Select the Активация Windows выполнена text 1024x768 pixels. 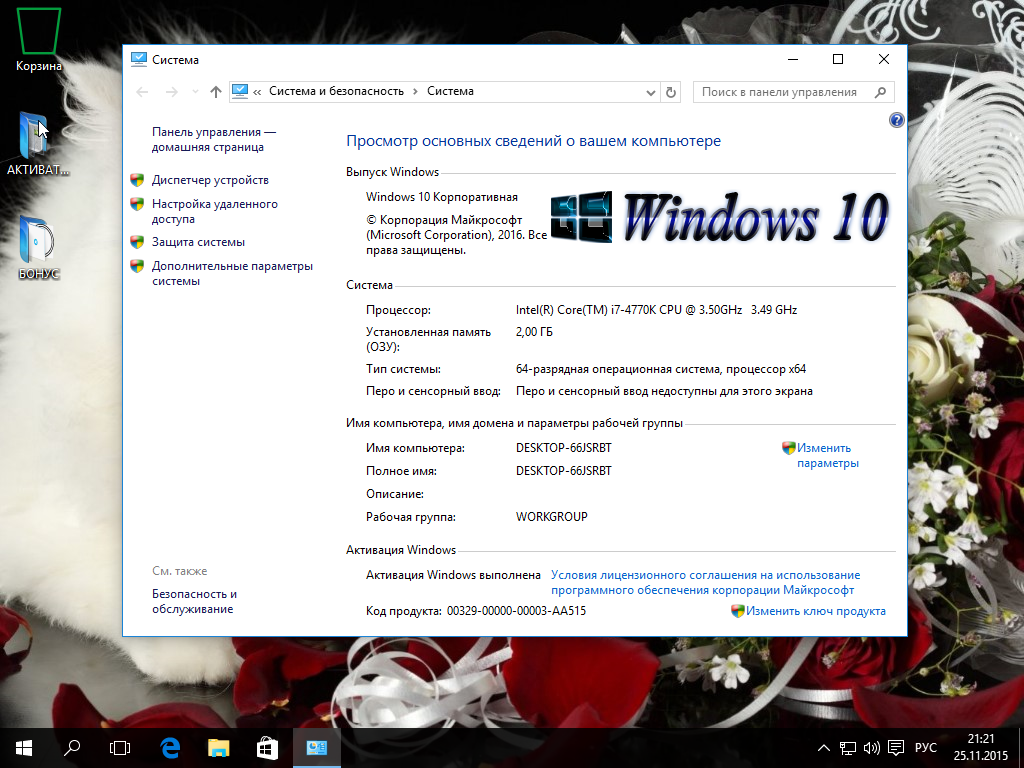(x=453, y=575)
